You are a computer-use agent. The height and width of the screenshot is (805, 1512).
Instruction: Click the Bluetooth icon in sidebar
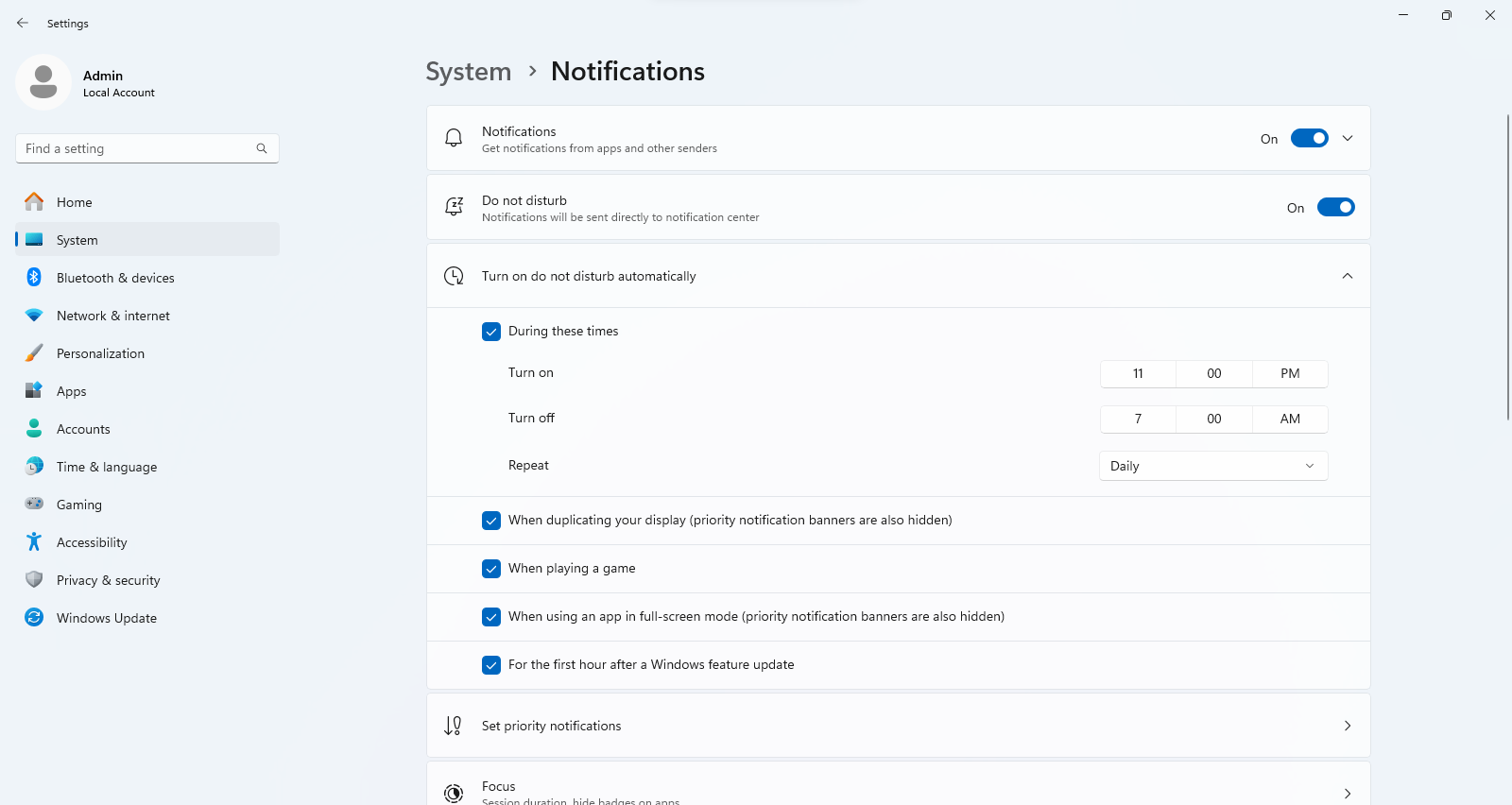click(x=34, y=277)
